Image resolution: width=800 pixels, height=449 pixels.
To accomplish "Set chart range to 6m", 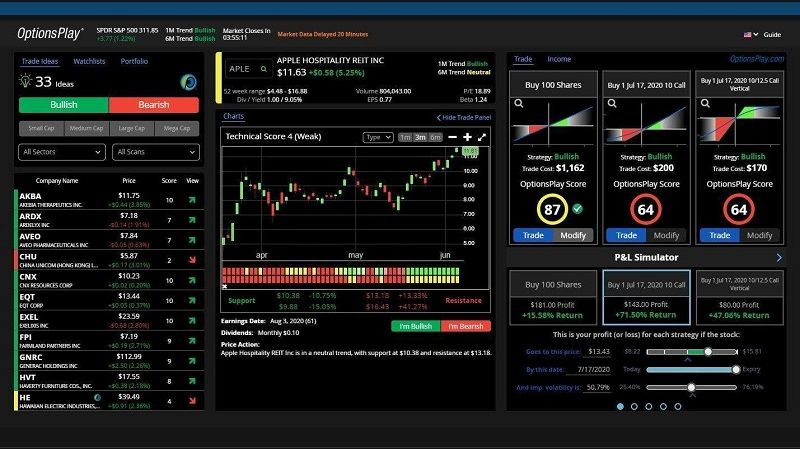I will (435, 137).
